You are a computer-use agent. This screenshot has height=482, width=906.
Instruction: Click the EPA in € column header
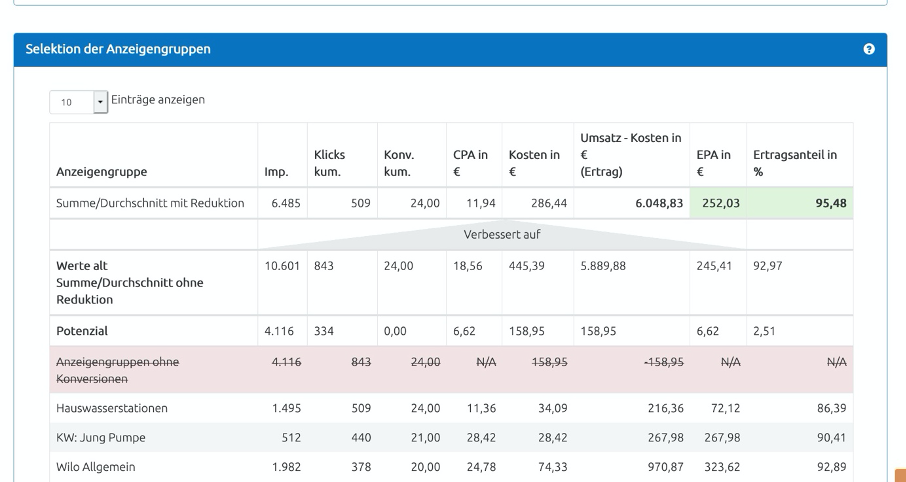pos(713,163)
